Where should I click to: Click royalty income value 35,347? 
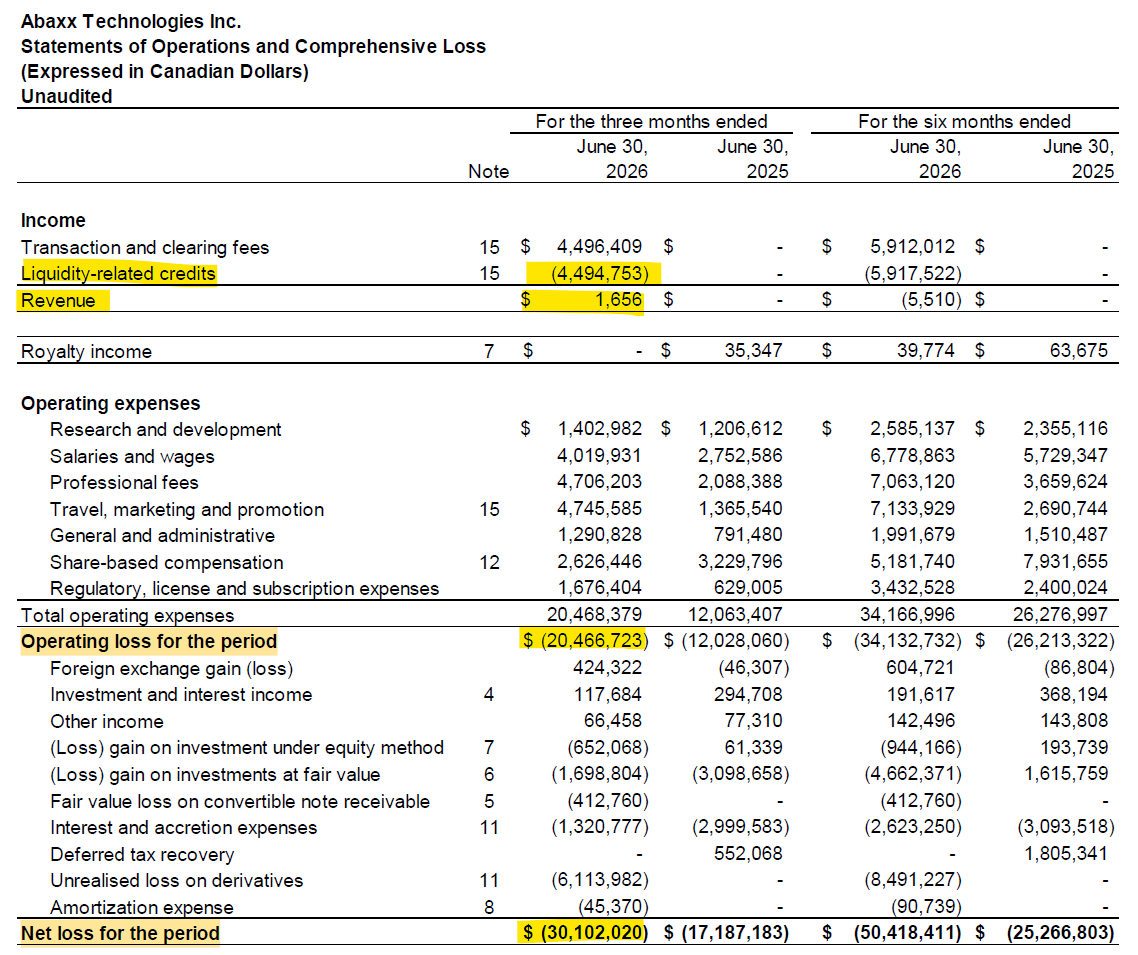(753, 351)
